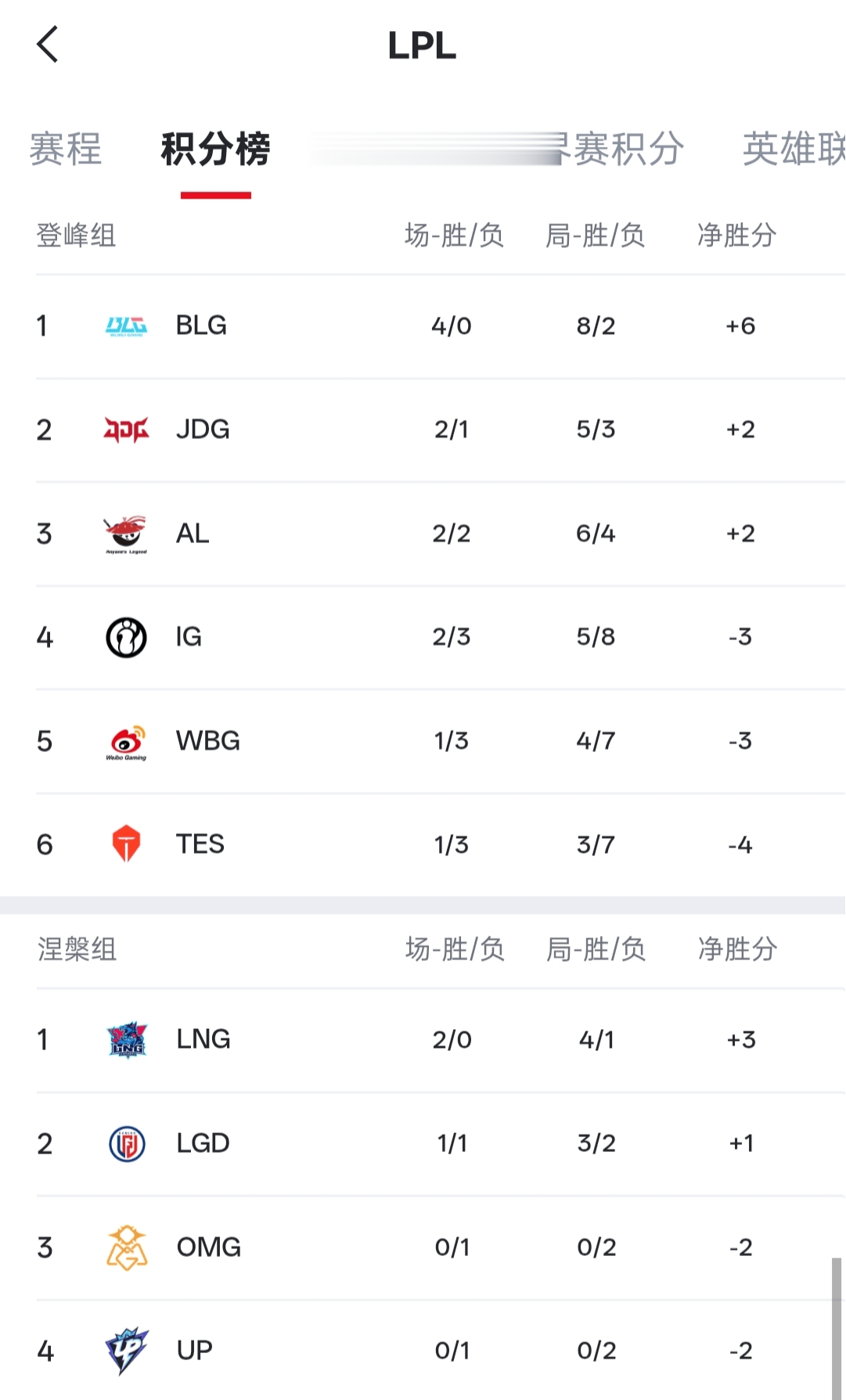The image size is (846, 1400).
Task: Select the TES team logo
Action: pos(126,844)
